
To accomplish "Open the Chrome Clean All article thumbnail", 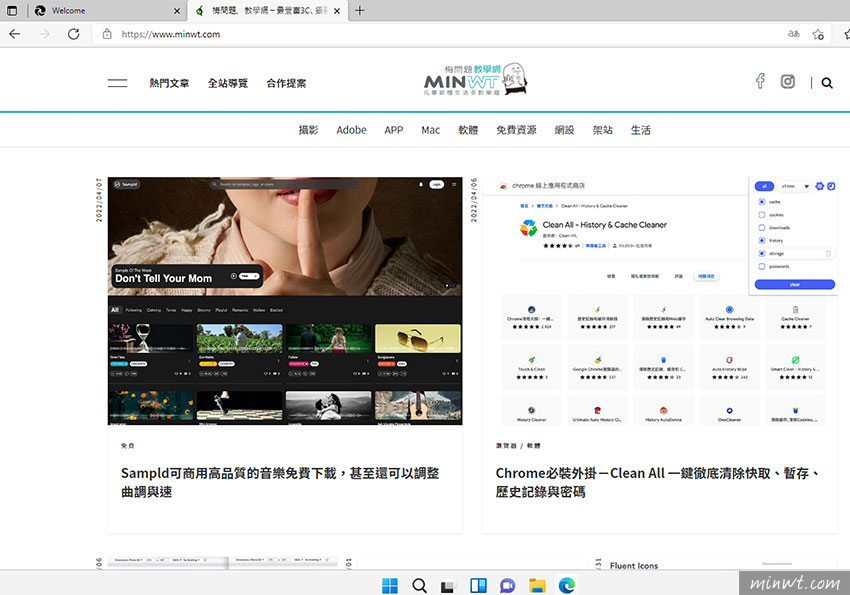I will tap(660, 301).
